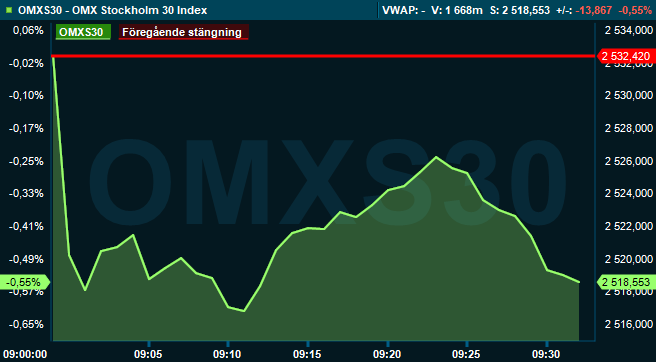
Task: Click the VWAP value in header
Action: click(404, 10)
